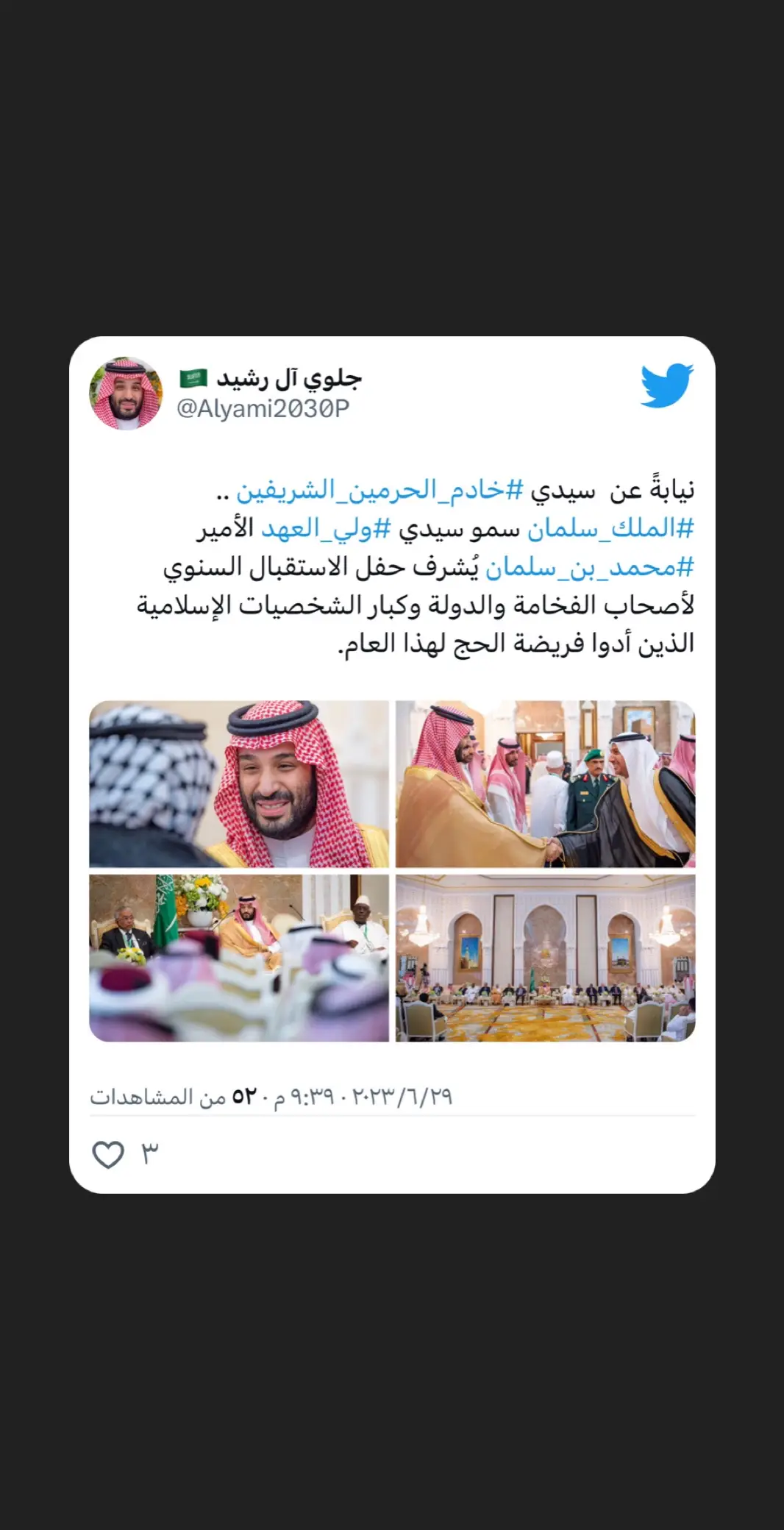Open hashtag #خادم_الحرمين_الشريفين
Screen dimensions: 784x1530
pos(379,491)
